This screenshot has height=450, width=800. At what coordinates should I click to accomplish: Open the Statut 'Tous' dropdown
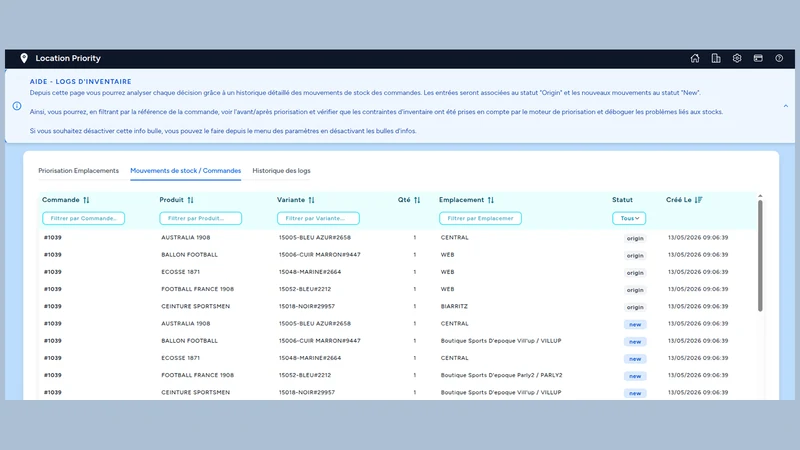tap(629, 218)
